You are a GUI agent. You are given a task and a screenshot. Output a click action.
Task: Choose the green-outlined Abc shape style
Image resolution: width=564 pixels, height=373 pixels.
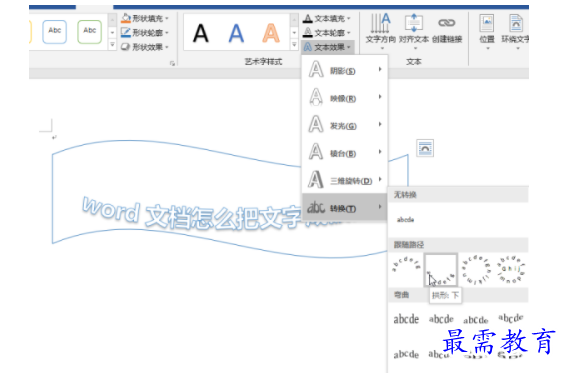(x=90, y=32)
